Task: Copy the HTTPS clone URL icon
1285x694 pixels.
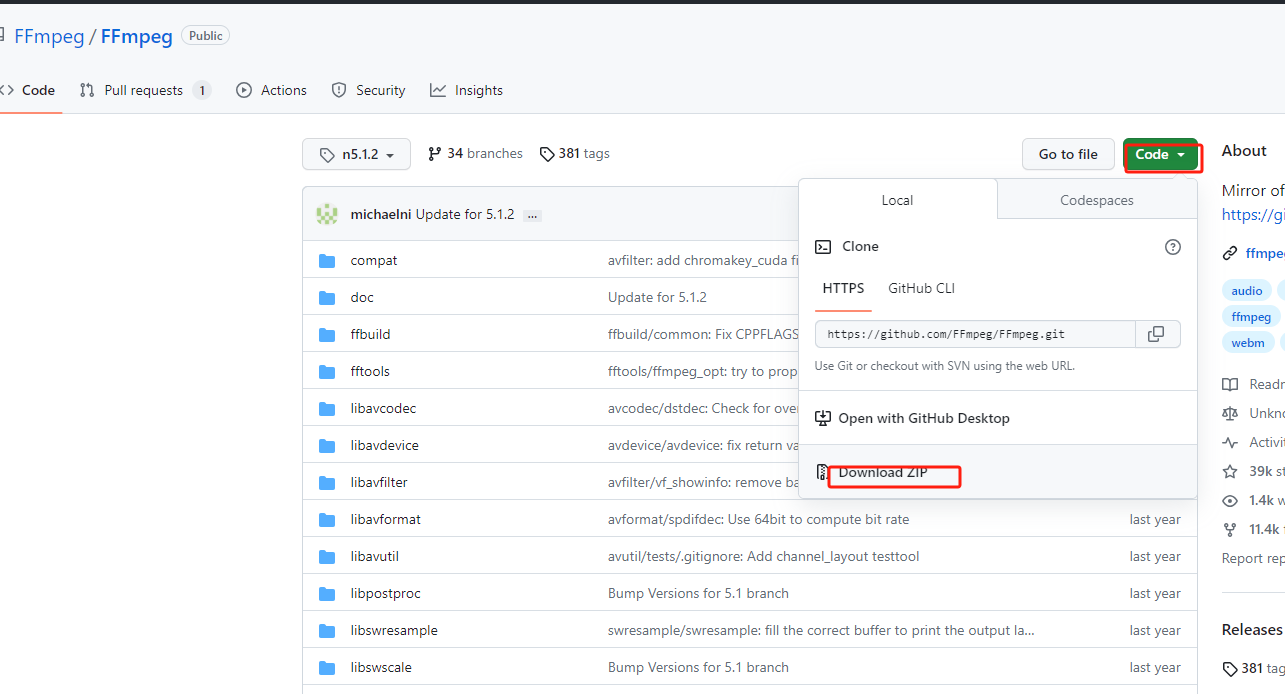Action: (1156, 334)
